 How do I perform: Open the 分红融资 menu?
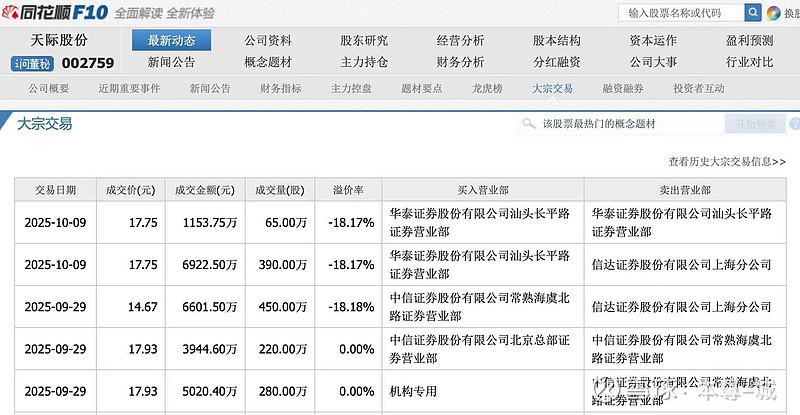point(557,62)
